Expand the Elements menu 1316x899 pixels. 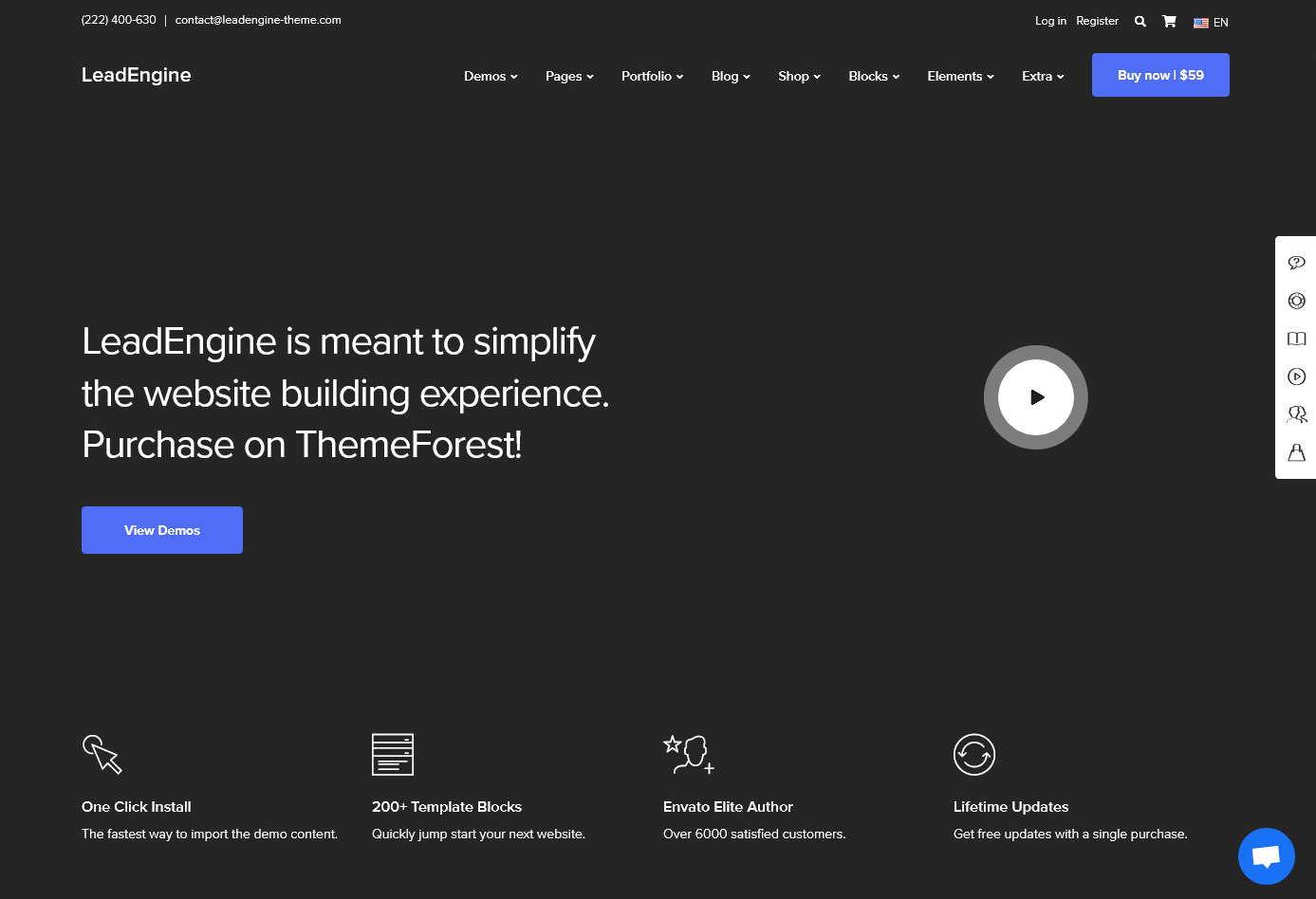pyautogui.click(x=960, y=76)
